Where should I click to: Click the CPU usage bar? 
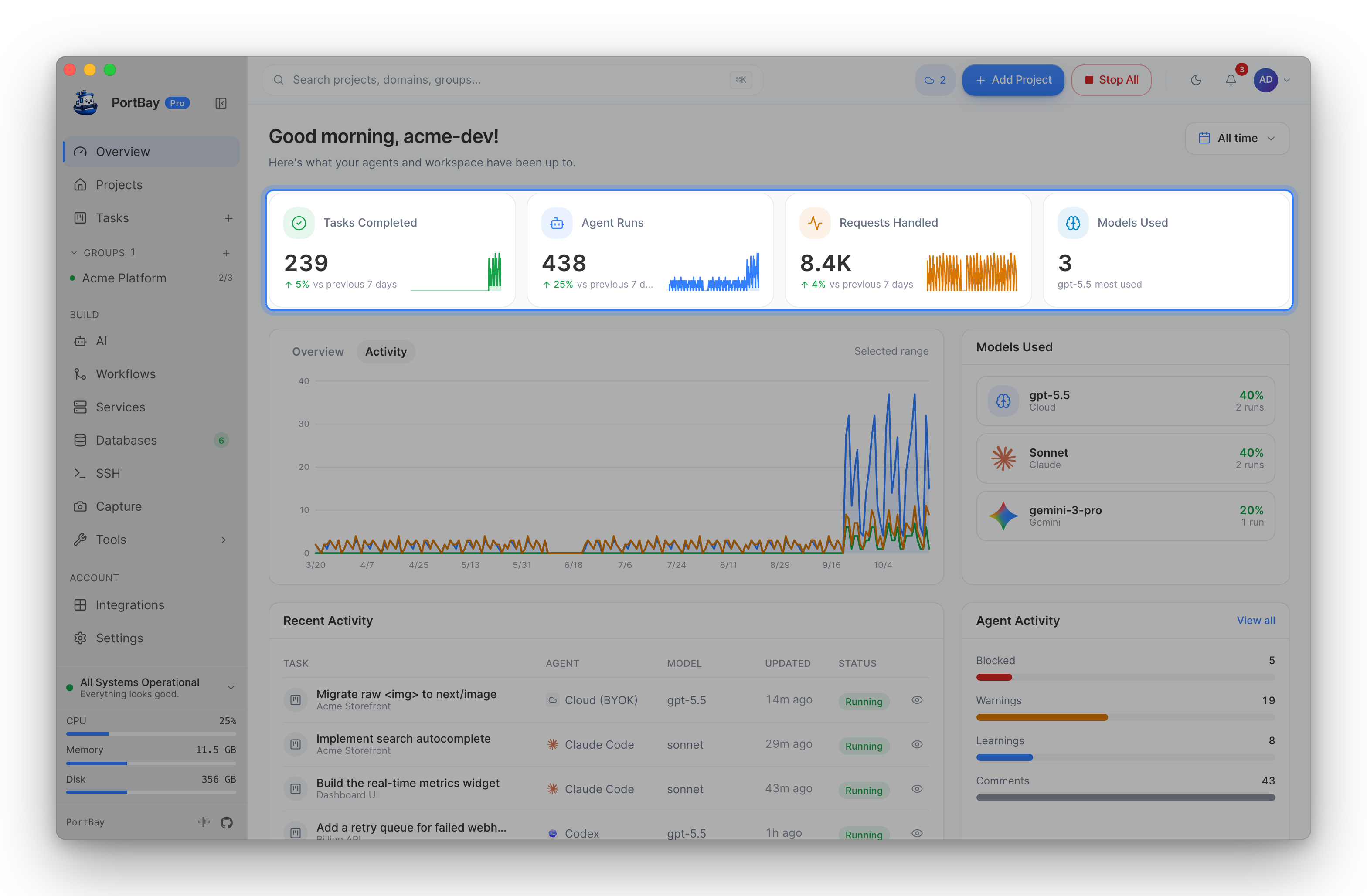coord(151,734)
